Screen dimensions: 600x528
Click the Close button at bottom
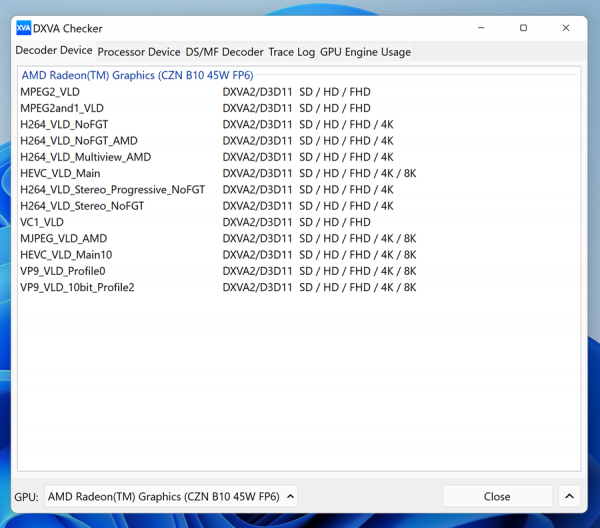(497, 496)
